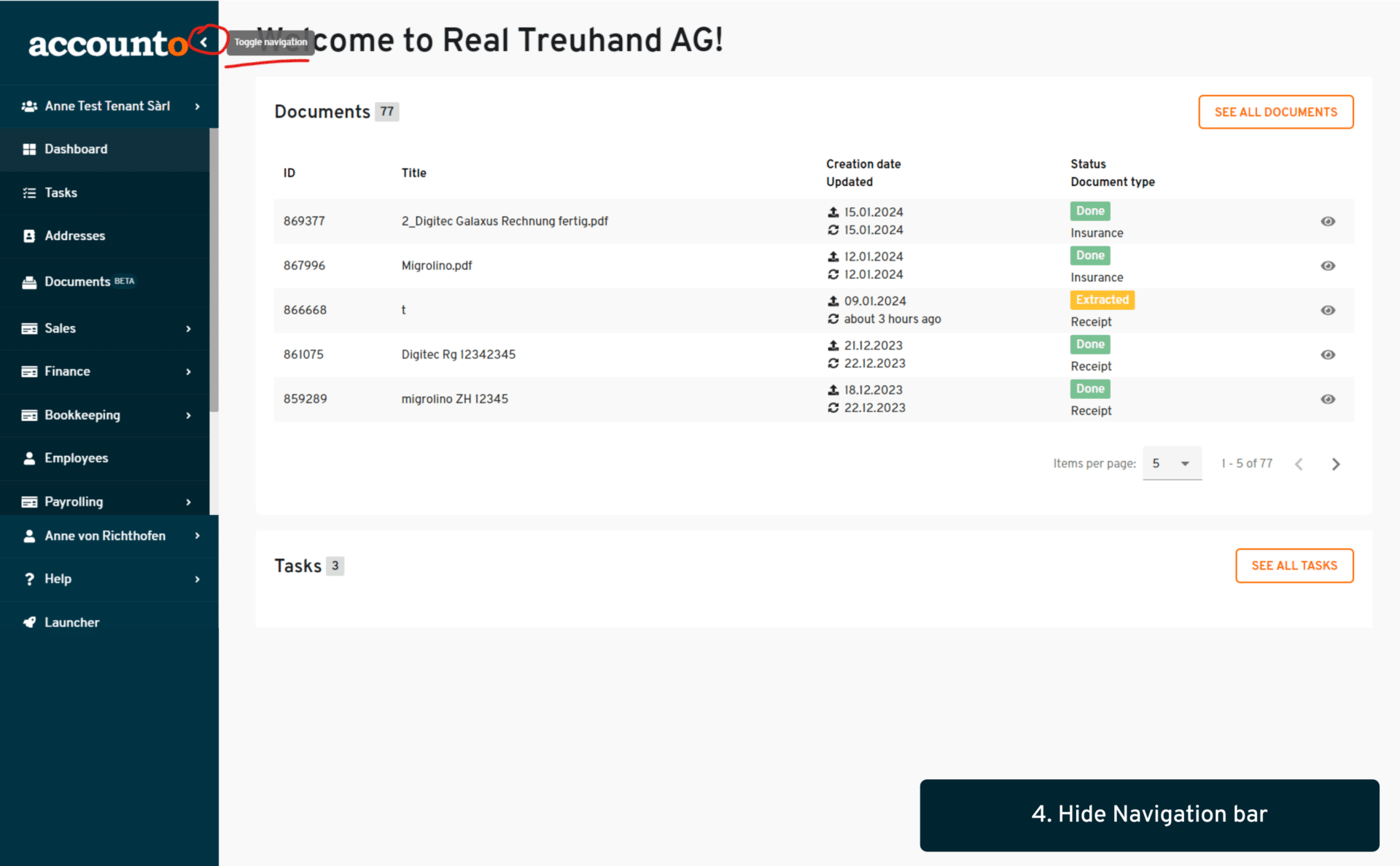Click the Tasks checklist icon
Image resolution: width=1400 pixels, height=866 pixels.
pos(29,193)
